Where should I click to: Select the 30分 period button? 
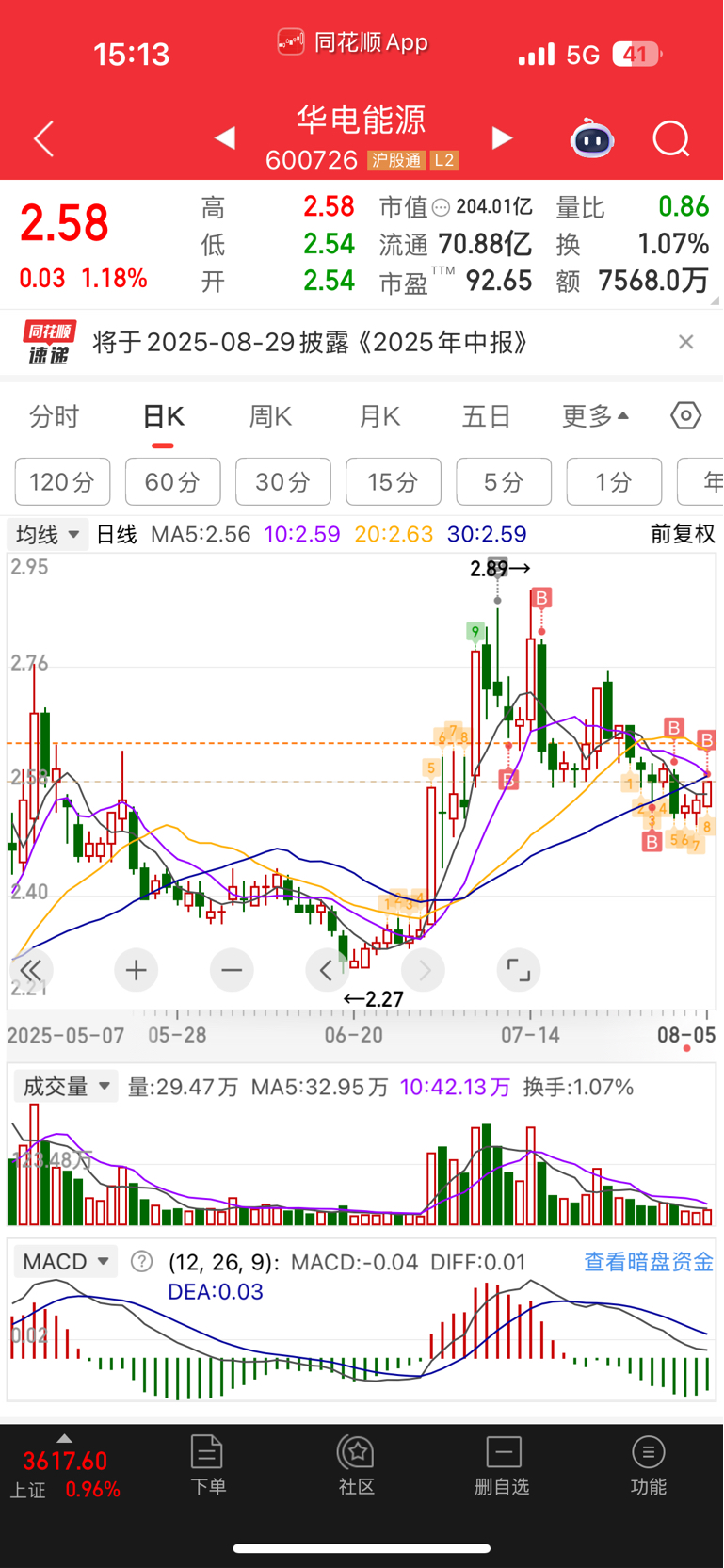coord(282,482)
